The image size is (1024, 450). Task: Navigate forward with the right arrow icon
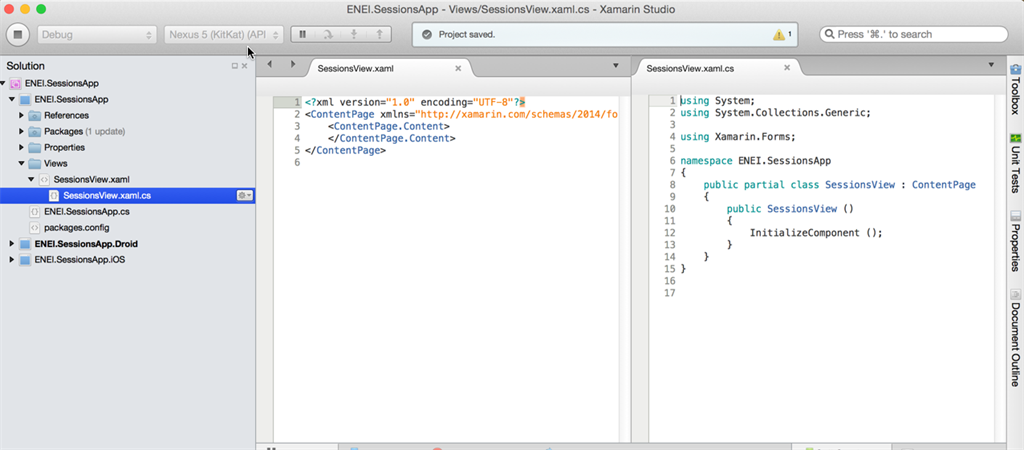coord(293,64)
